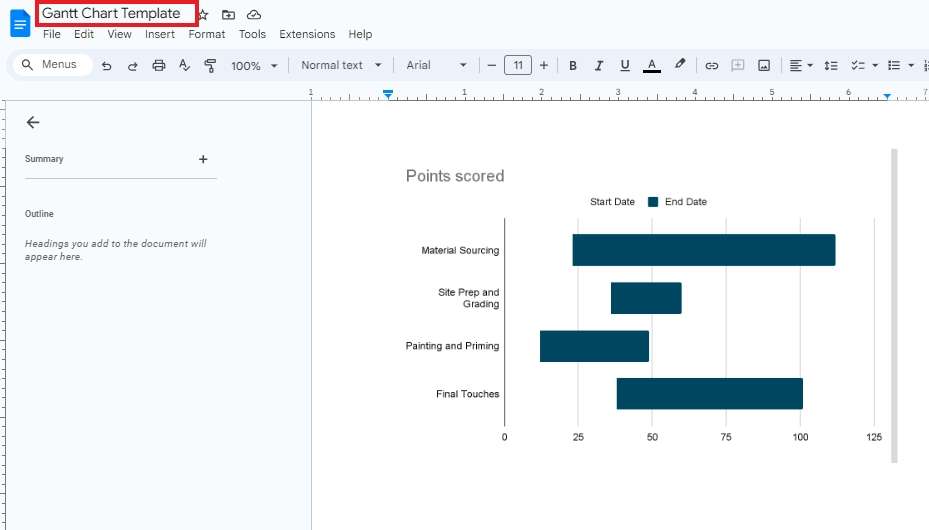This screenshot has height=530, width=929.
Task: Click the Summary label in sidebar
Action: click(x=44, y=159)
